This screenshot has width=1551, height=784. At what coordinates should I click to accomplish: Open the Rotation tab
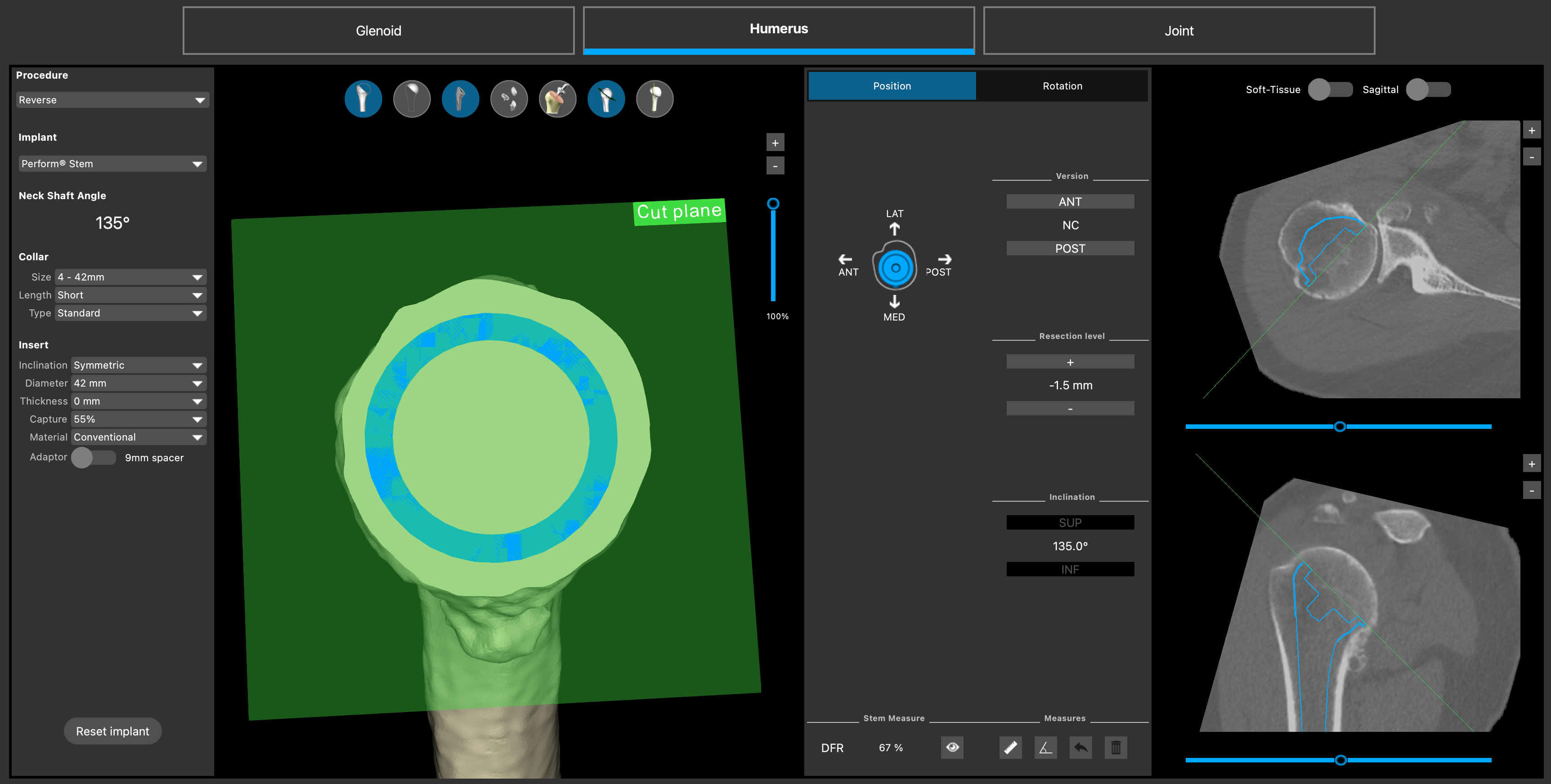coord(1062,86)
